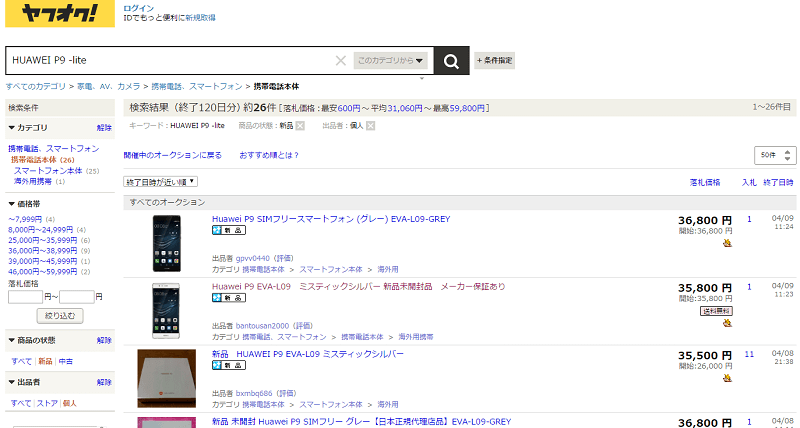Filter by price ~7,999円

point(25,219)
